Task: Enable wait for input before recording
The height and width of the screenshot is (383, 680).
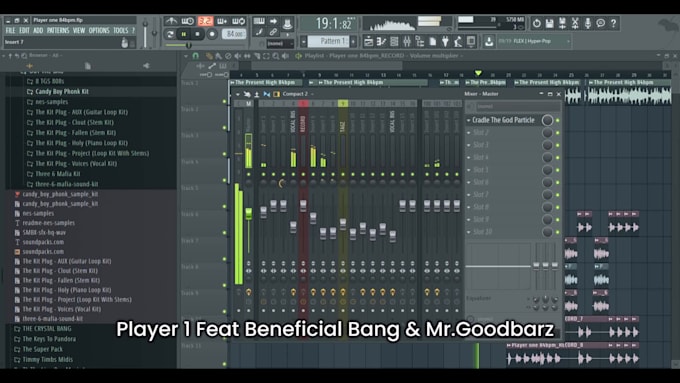Action: pos(187,21)
